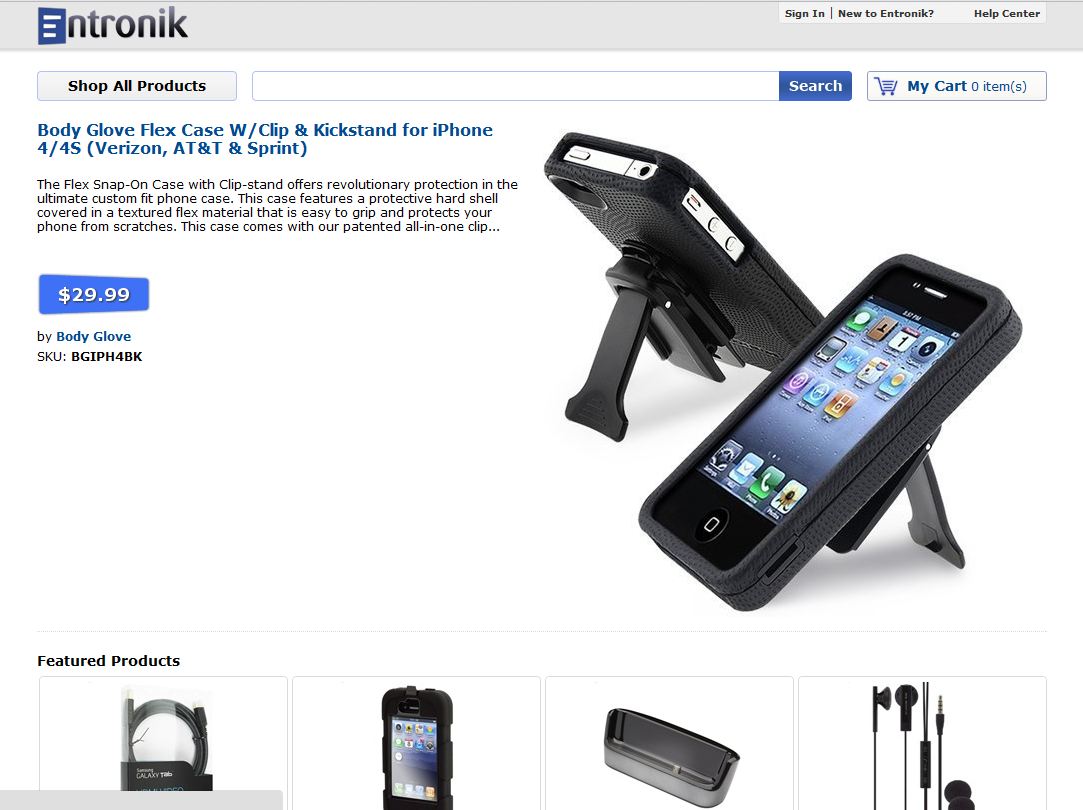The image size is (1083, 810).
Task: Open the Galaxy Tab cable featured product
Action: (x=163, y=742)
